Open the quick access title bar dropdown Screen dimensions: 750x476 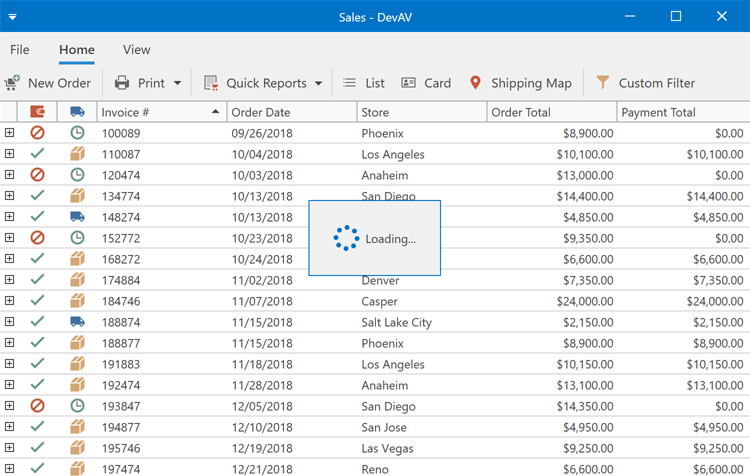pyautogui.click(x=12, y=17)
